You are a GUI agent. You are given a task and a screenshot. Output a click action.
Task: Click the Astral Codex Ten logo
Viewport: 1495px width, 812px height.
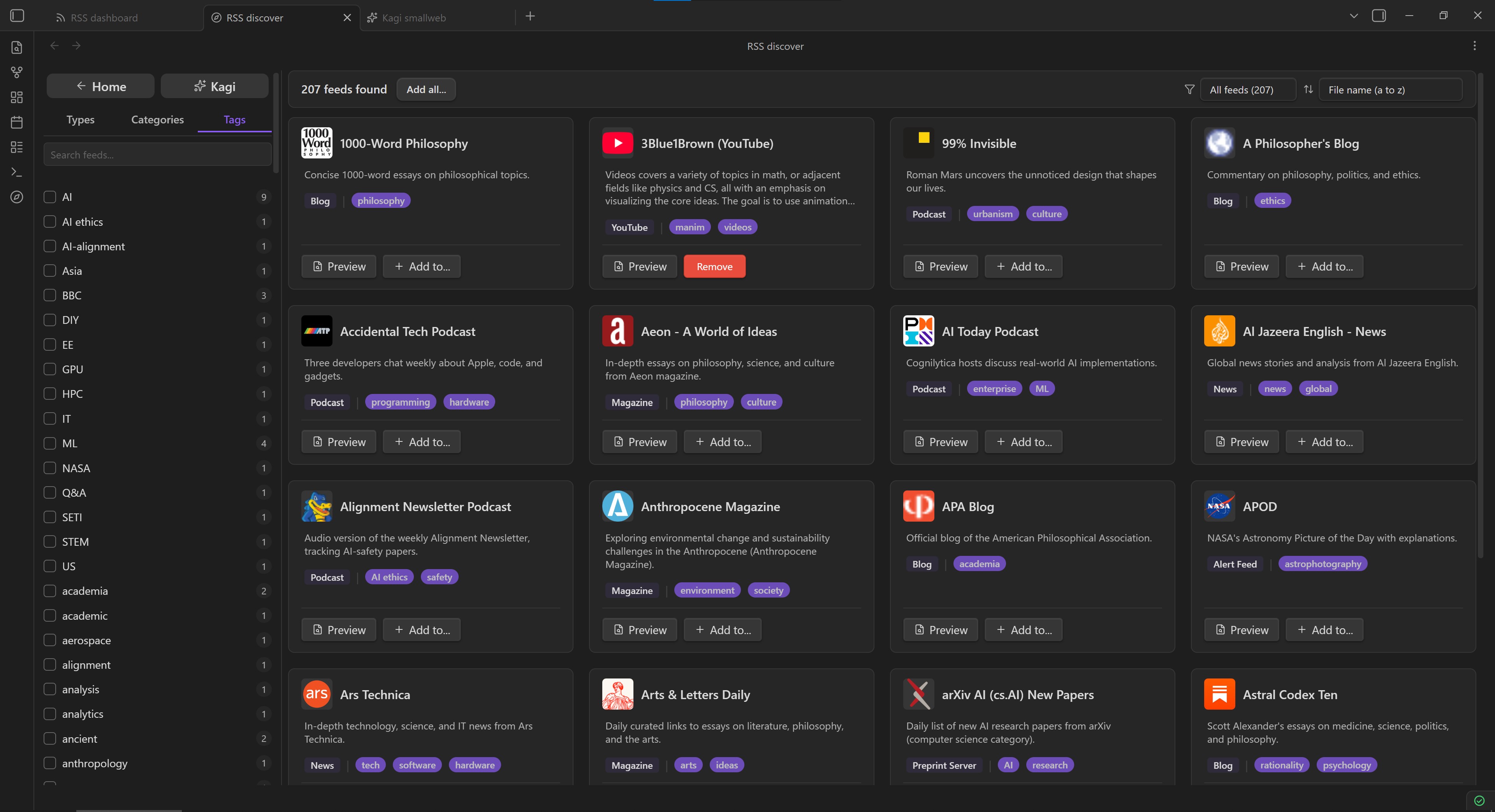tap(1219, 694)
